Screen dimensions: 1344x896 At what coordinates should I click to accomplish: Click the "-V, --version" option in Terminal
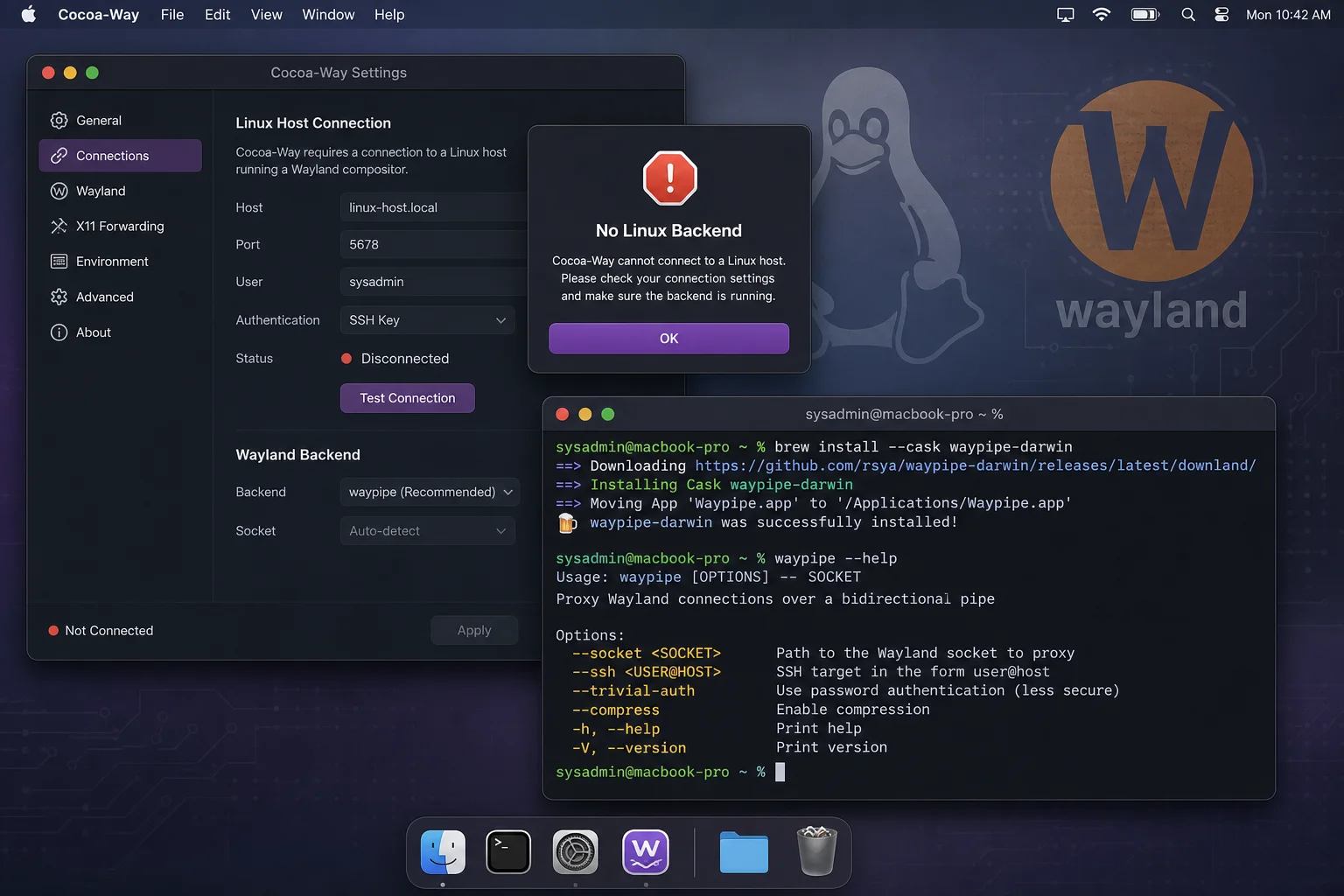pos(629,748)
